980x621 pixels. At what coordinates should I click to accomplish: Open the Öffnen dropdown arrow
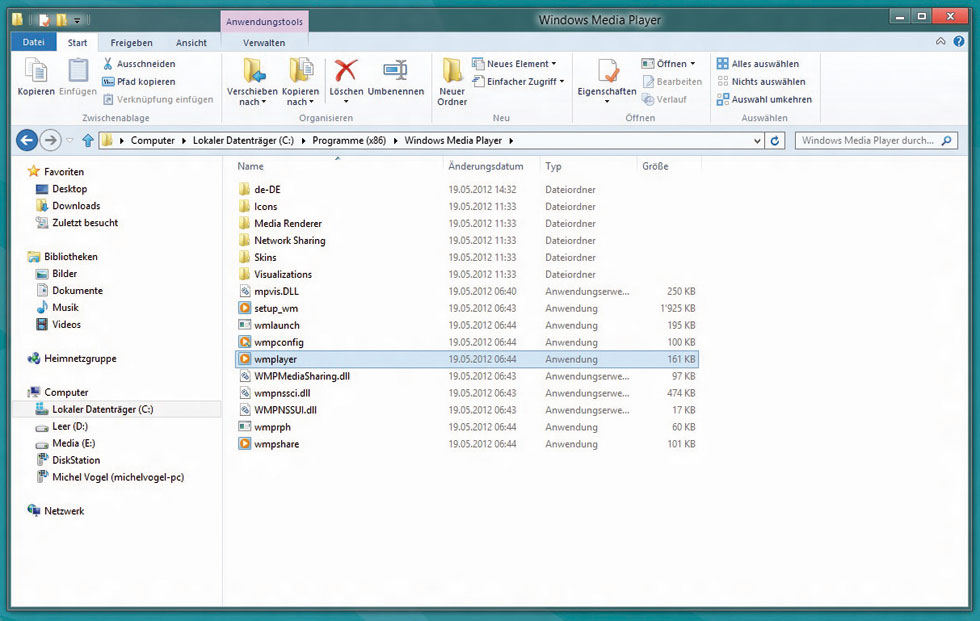click(692, 64)
